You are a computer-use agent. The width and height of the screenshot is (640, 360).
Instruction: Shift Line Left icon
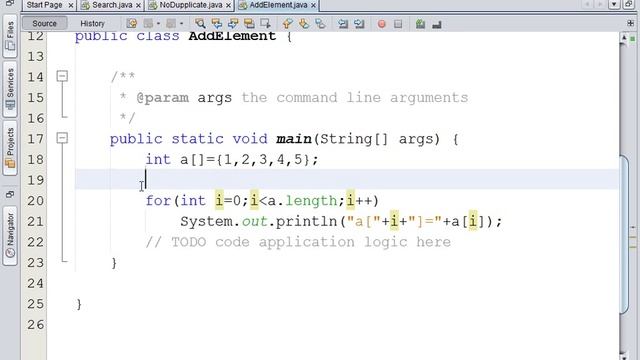(343, 24)
